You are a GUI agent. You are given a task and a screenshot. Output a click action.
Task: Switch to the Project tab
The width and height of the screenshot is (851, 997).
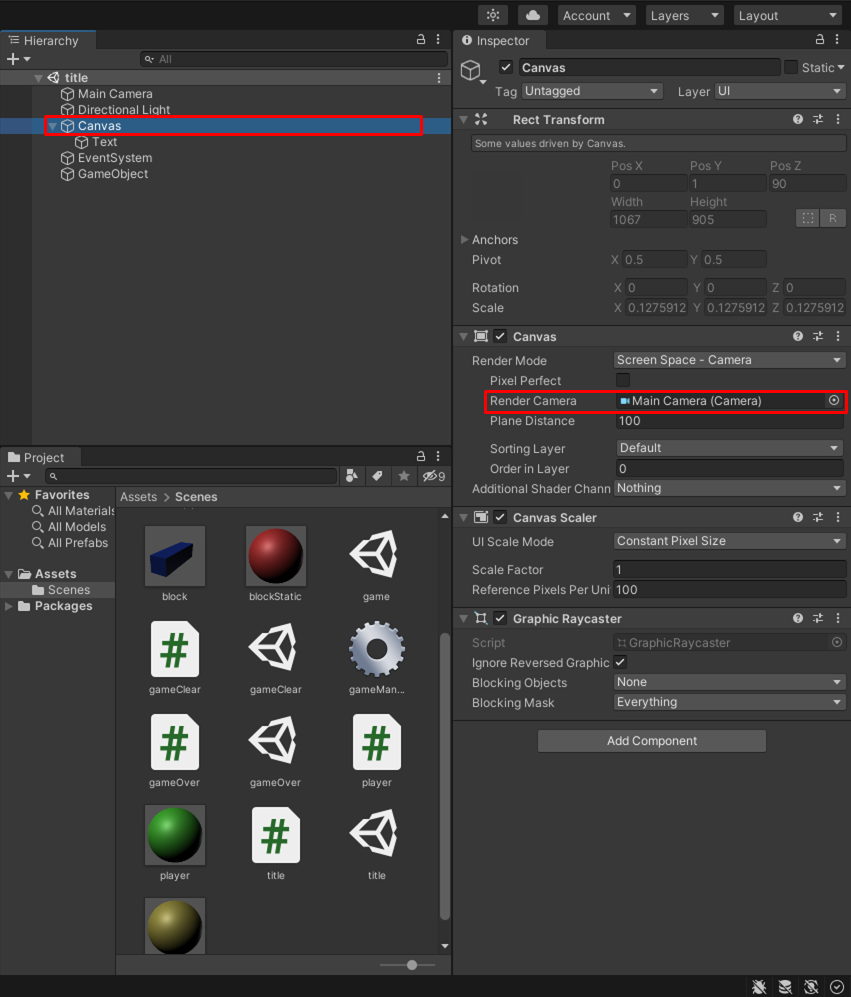(36, 457)
